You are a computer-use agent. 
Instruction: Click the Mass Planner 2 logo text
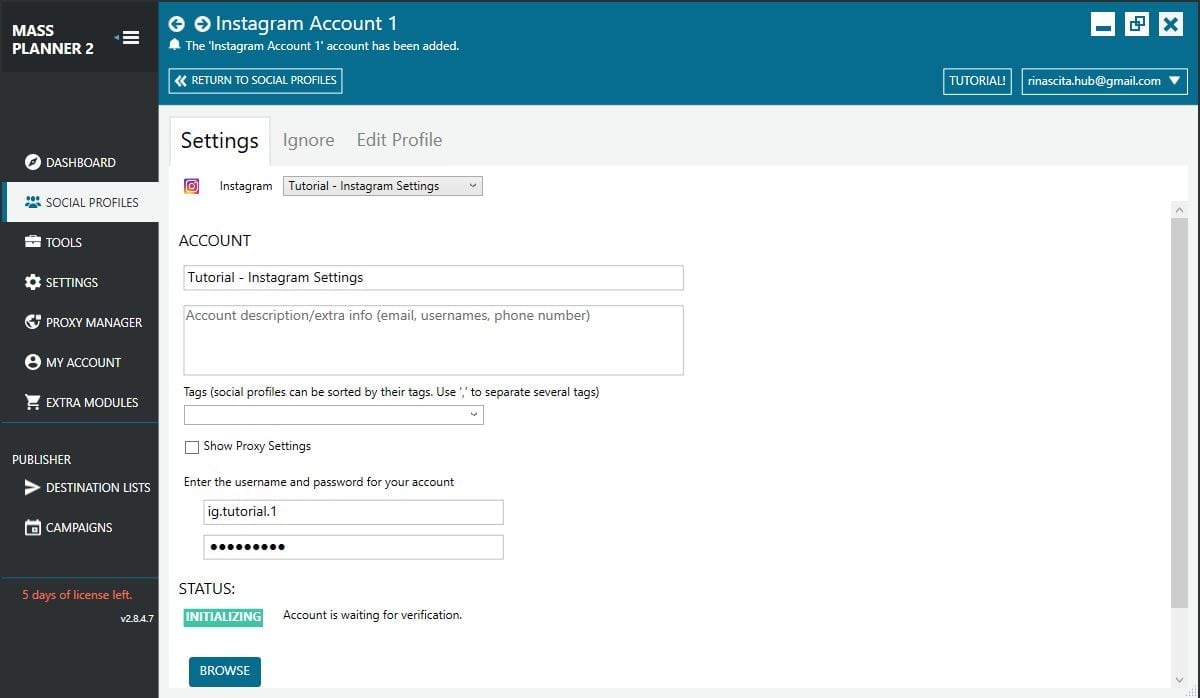click(x=53, y=39)
